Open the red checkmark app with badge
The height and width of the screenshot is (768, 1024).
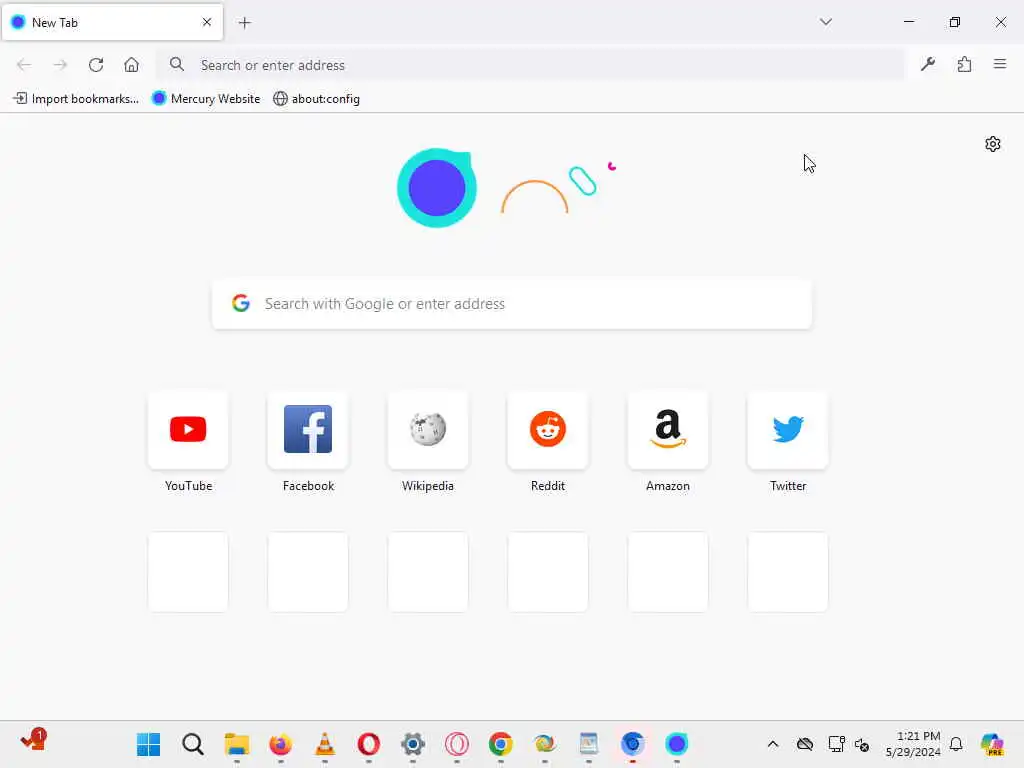(33, 741)
